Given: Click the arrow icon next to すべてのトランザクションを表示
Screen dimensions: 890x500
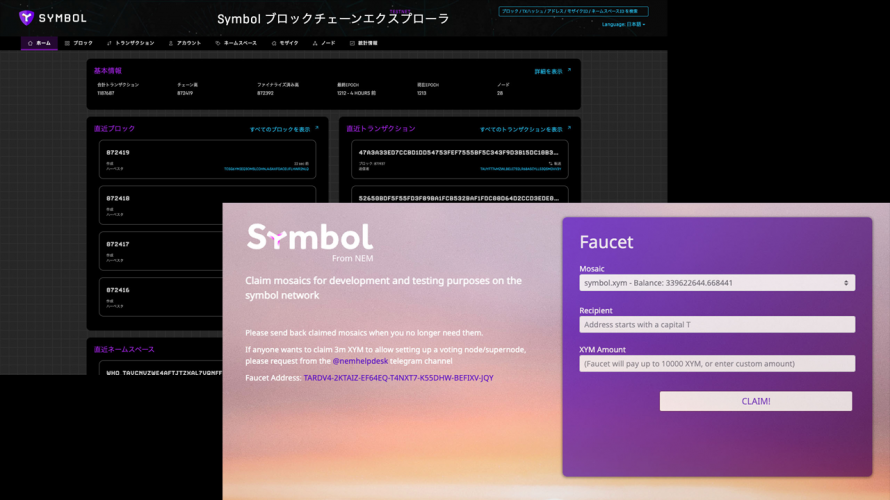Looking at the screenshot, I should pyautogui.click(x=569, y=128).
